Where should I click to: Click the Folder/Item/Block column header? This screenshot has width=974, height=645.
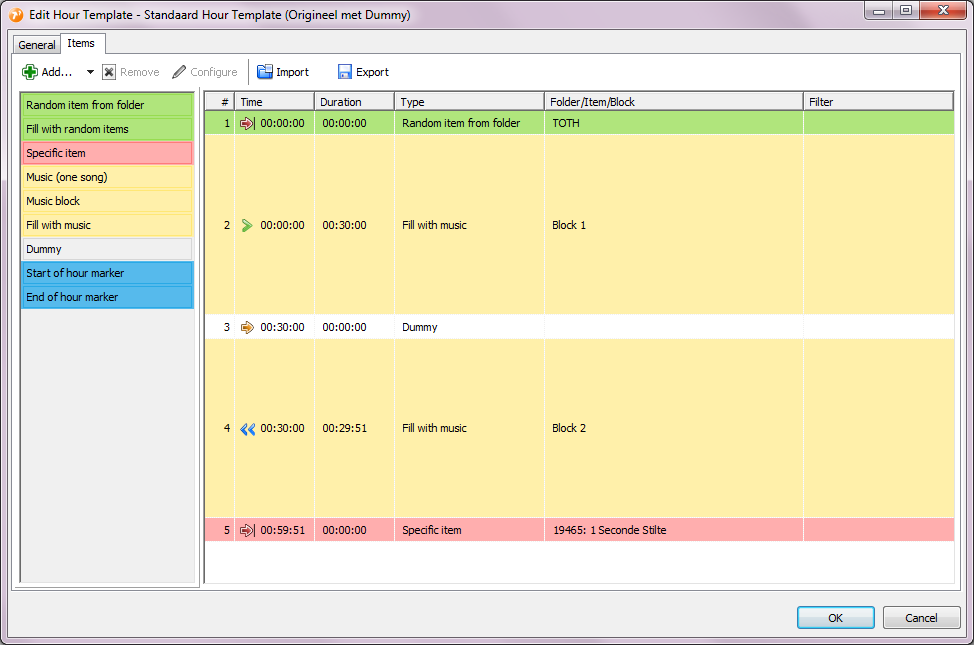673,102
